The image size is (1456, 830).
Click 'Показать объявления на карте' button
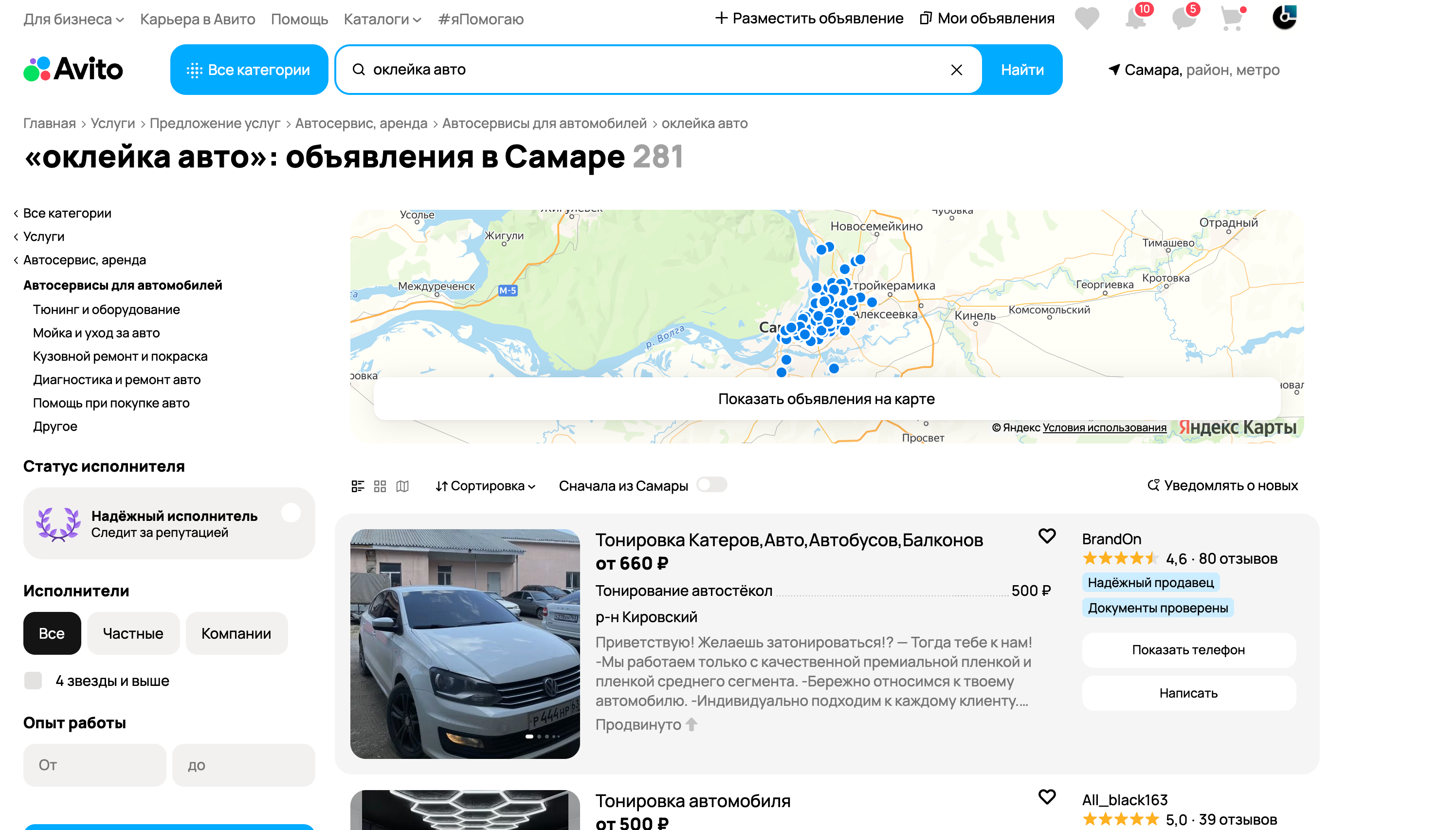[826, 399]
